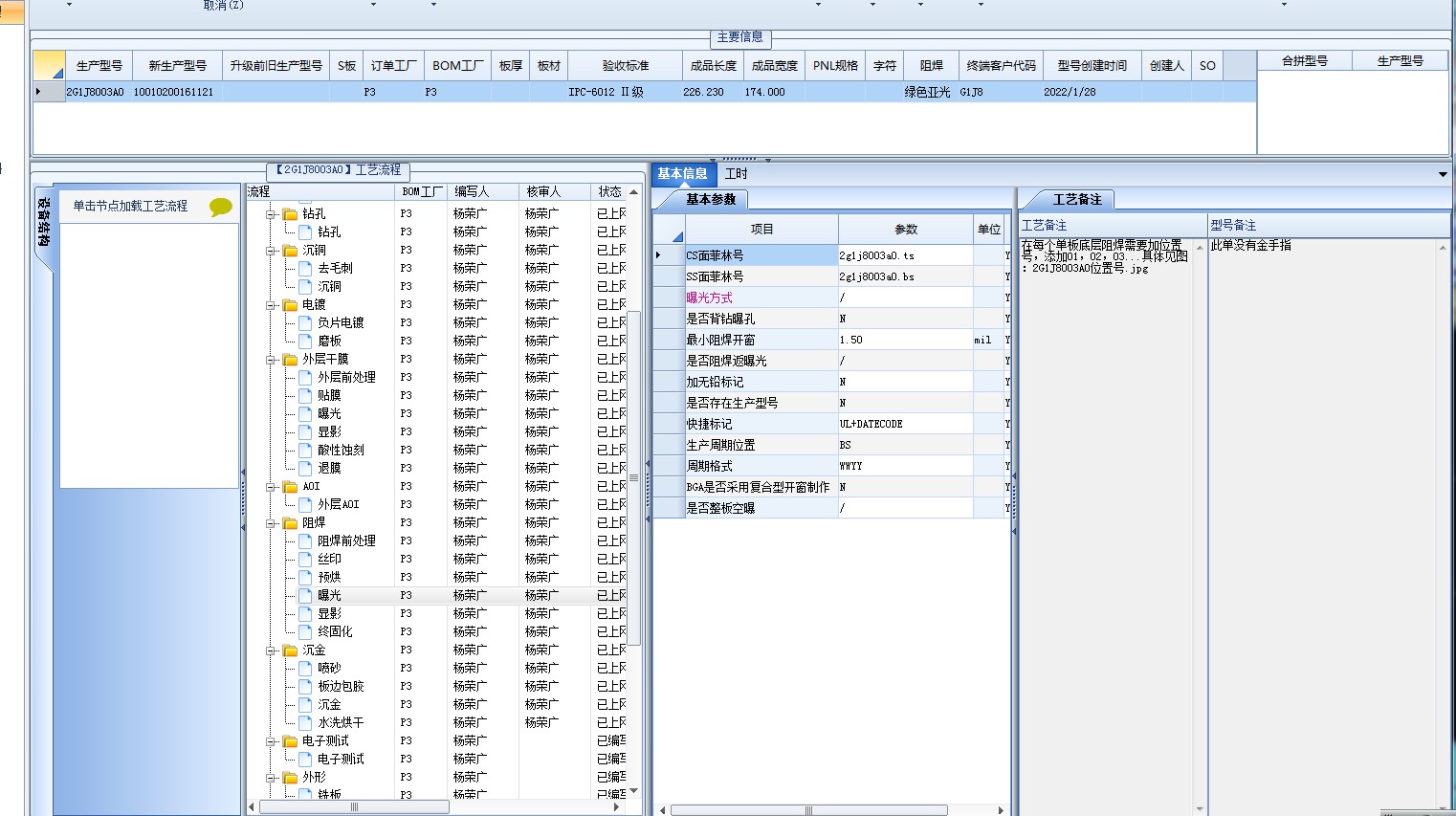
Task: Click the yellow speech bubble icon
Action: (x=221, y=207)
